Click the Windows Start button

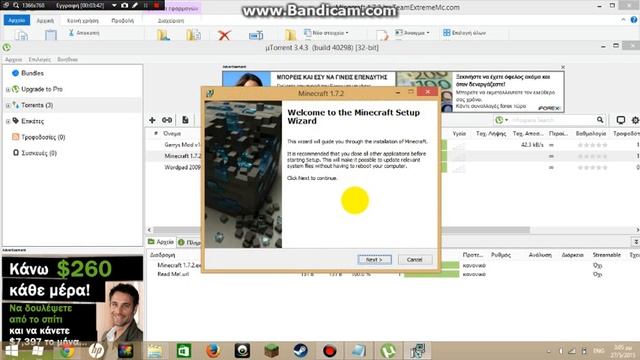(11, 351)
